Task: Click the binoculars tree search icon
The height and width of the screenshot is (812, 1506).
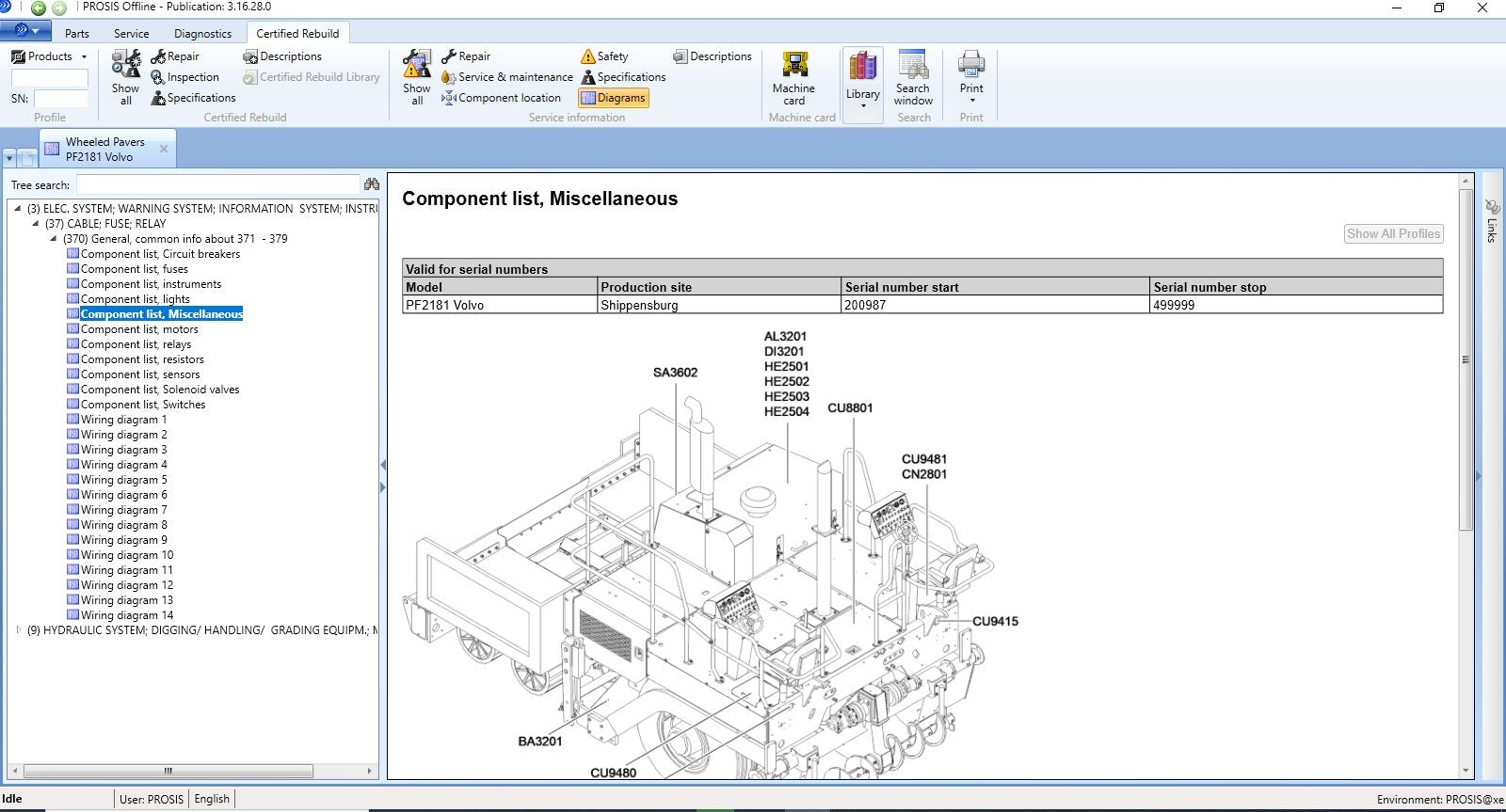Action: click(372, 184)
